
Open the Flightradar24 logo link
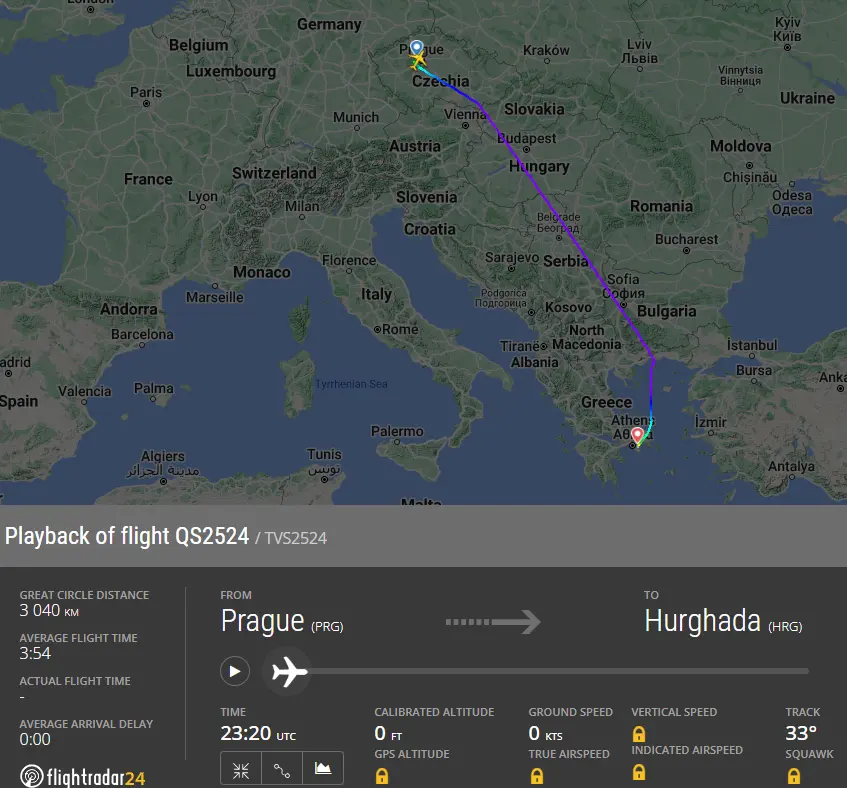pyautogui.click(x=83, y=777)
